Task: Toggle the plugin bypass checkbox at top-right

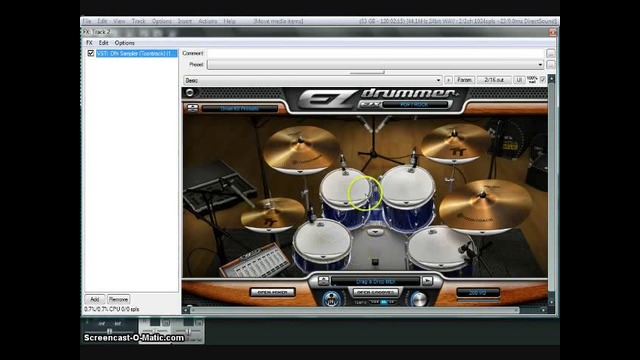Action: 542,80
